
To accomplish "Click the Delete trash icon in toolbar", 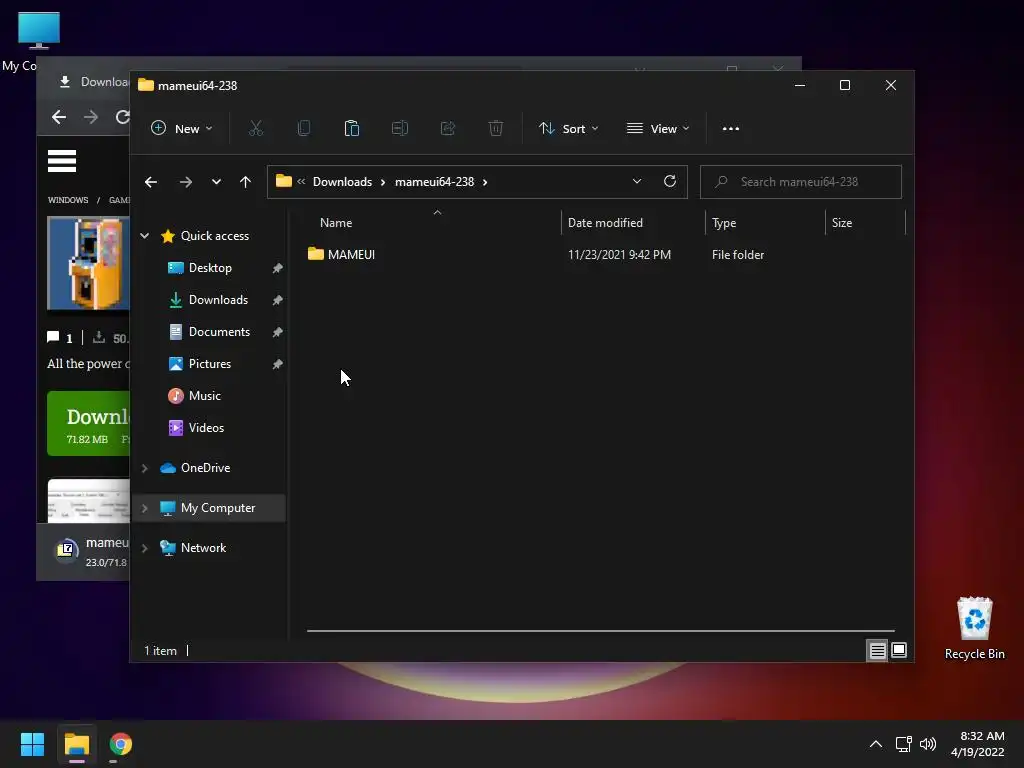I will 496,129.
